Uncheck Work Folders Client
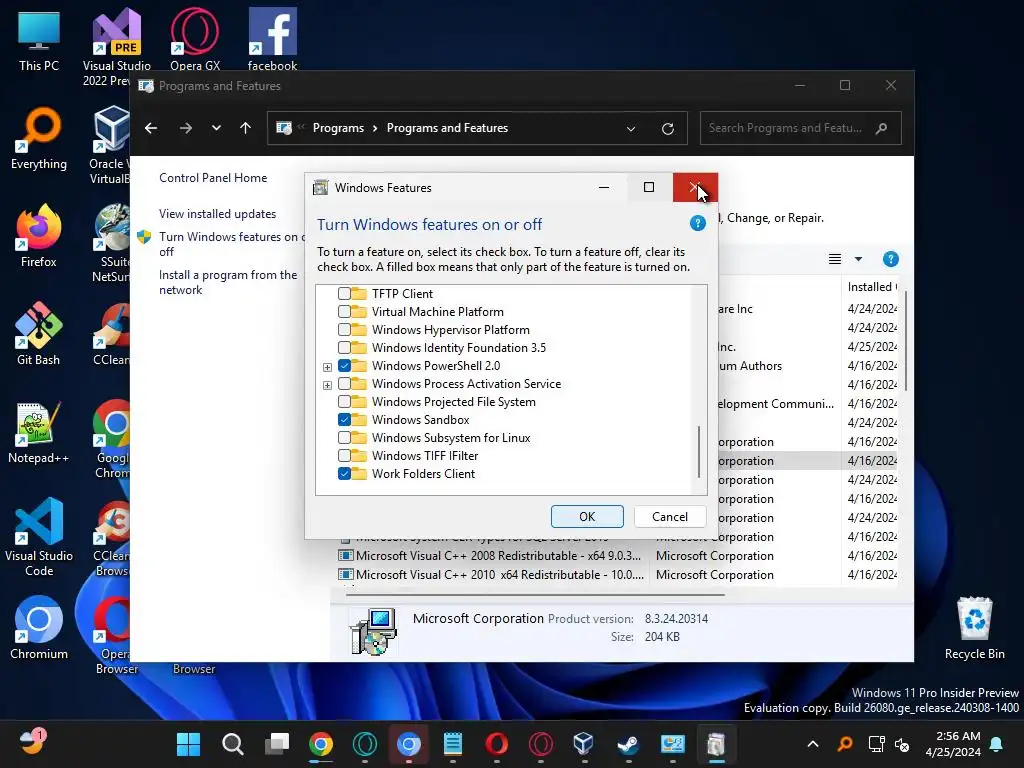The width and height of the screenshot is (1024, 768). point(344,473)
